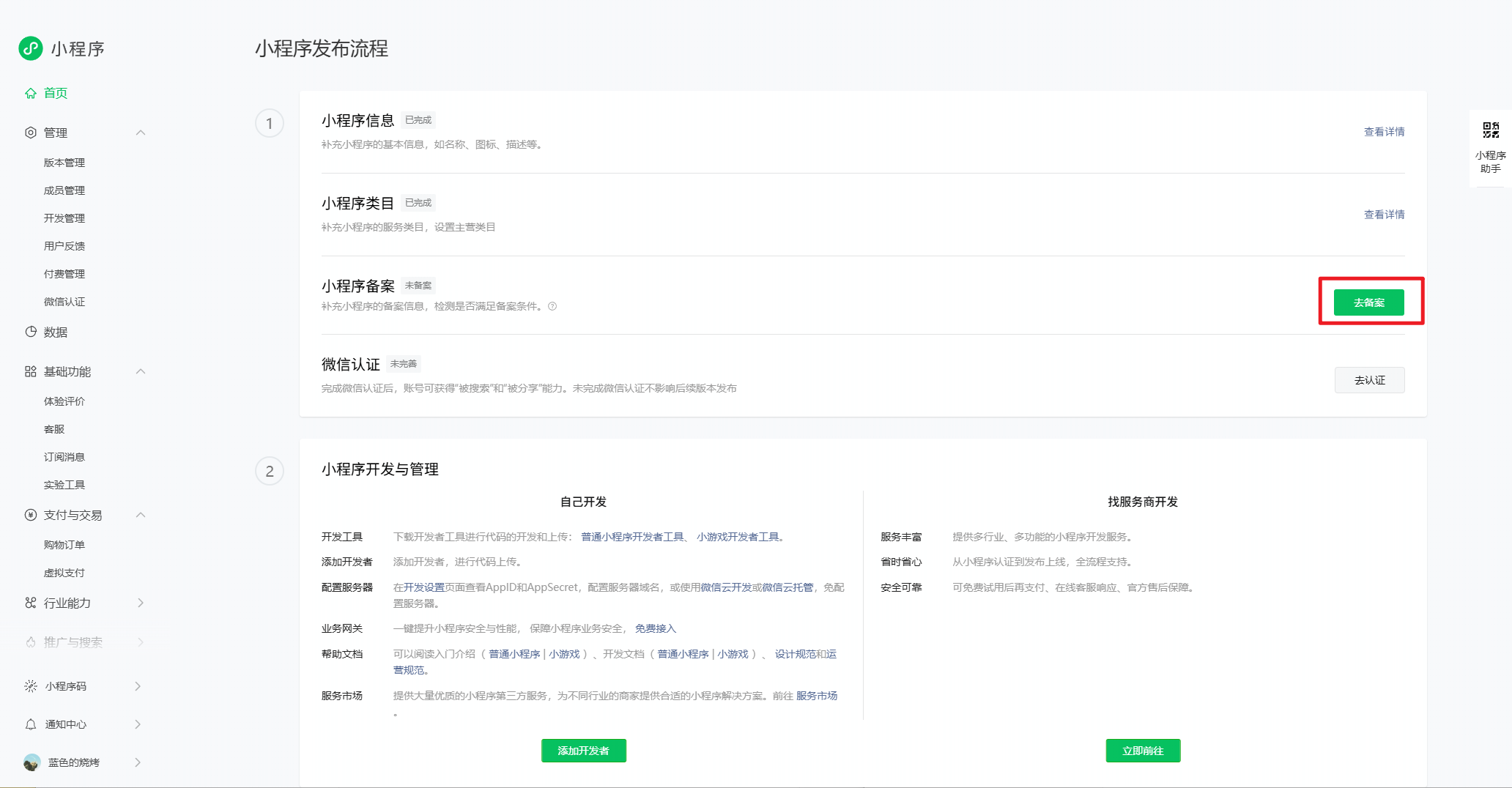This screenshot has height=788, width=1512.
Task: Click the 通知中心 bell icon
Action: (31, 724)
